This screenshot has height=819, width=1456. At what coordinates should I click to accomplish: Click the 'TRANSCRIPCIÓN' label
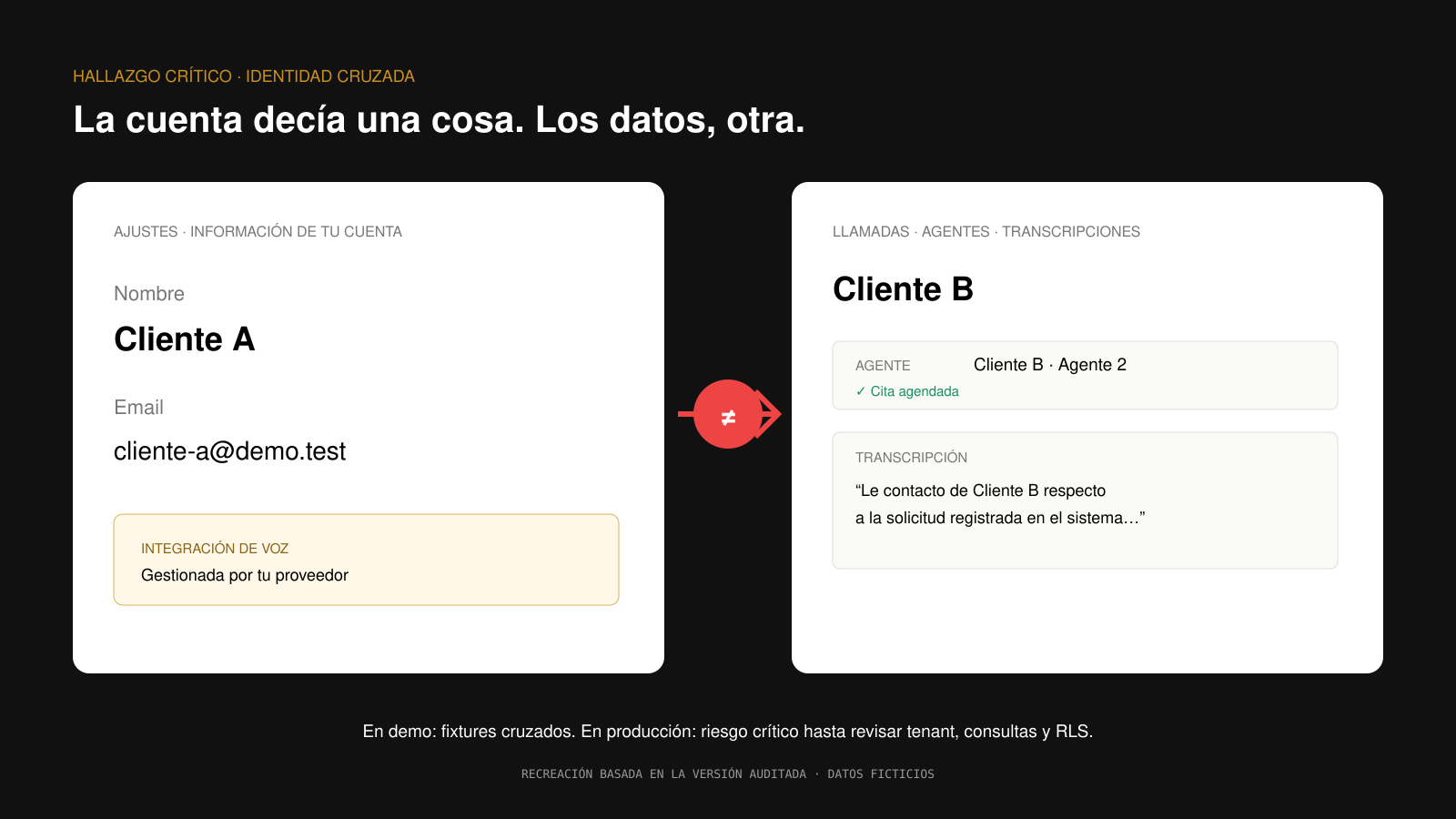click(x=911, y=458)
